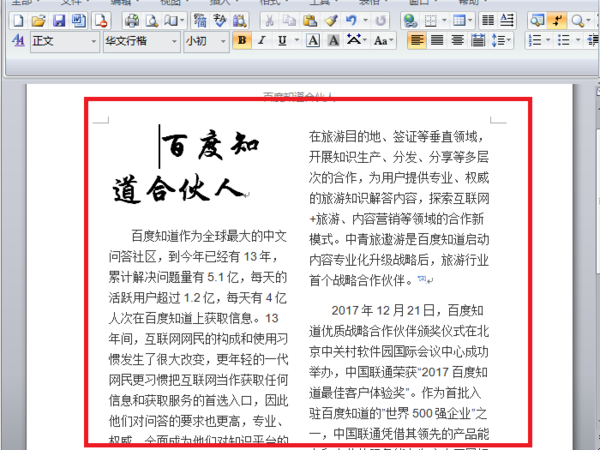Save the document with floppy icon
This screenshot has height=450, width=600.
pyautogui.click(x=59, y=20)
